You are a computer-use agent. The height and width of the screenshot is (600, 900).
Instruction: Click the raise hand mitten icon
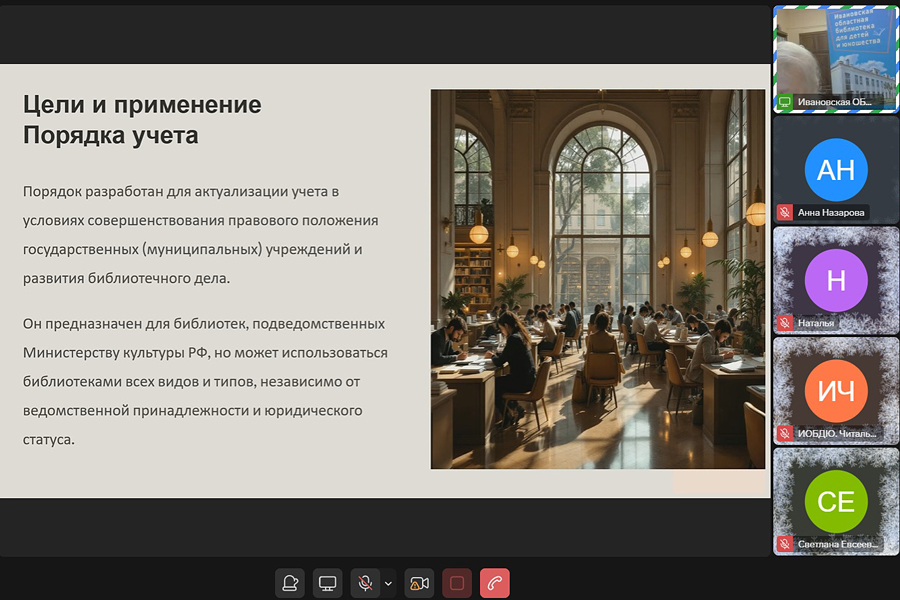click(290, 583)
